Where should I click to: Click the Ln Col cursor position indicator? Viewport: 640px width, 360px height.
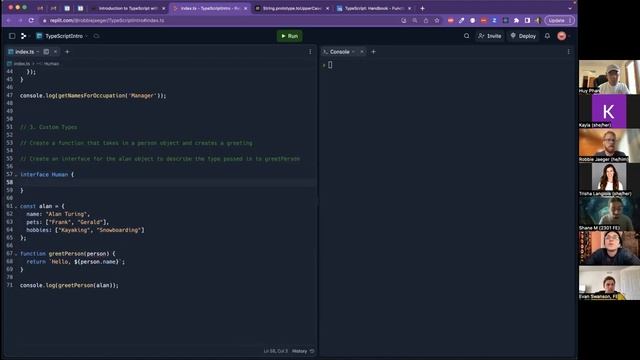pyautogui.click(x=276, y=351)
